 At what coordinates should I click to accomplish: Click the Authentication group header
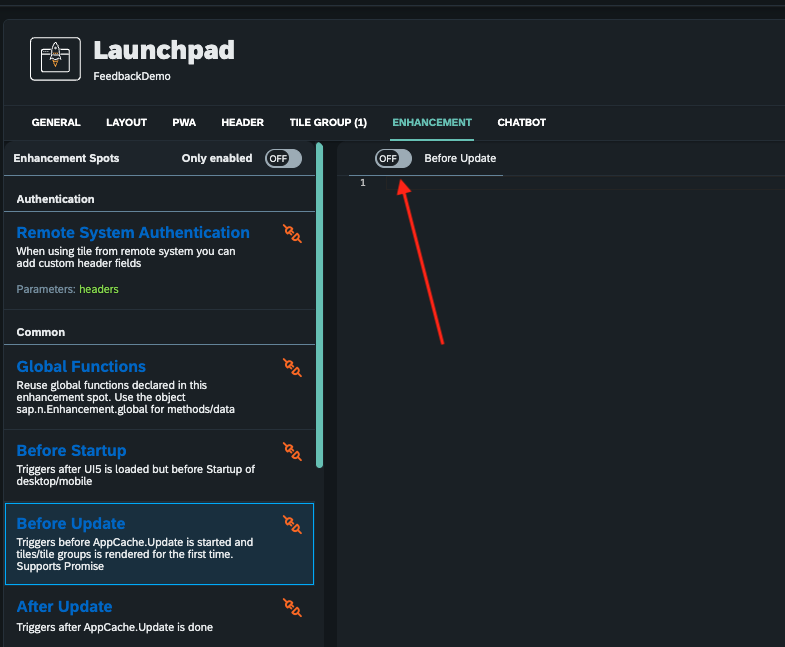[56, 199]
